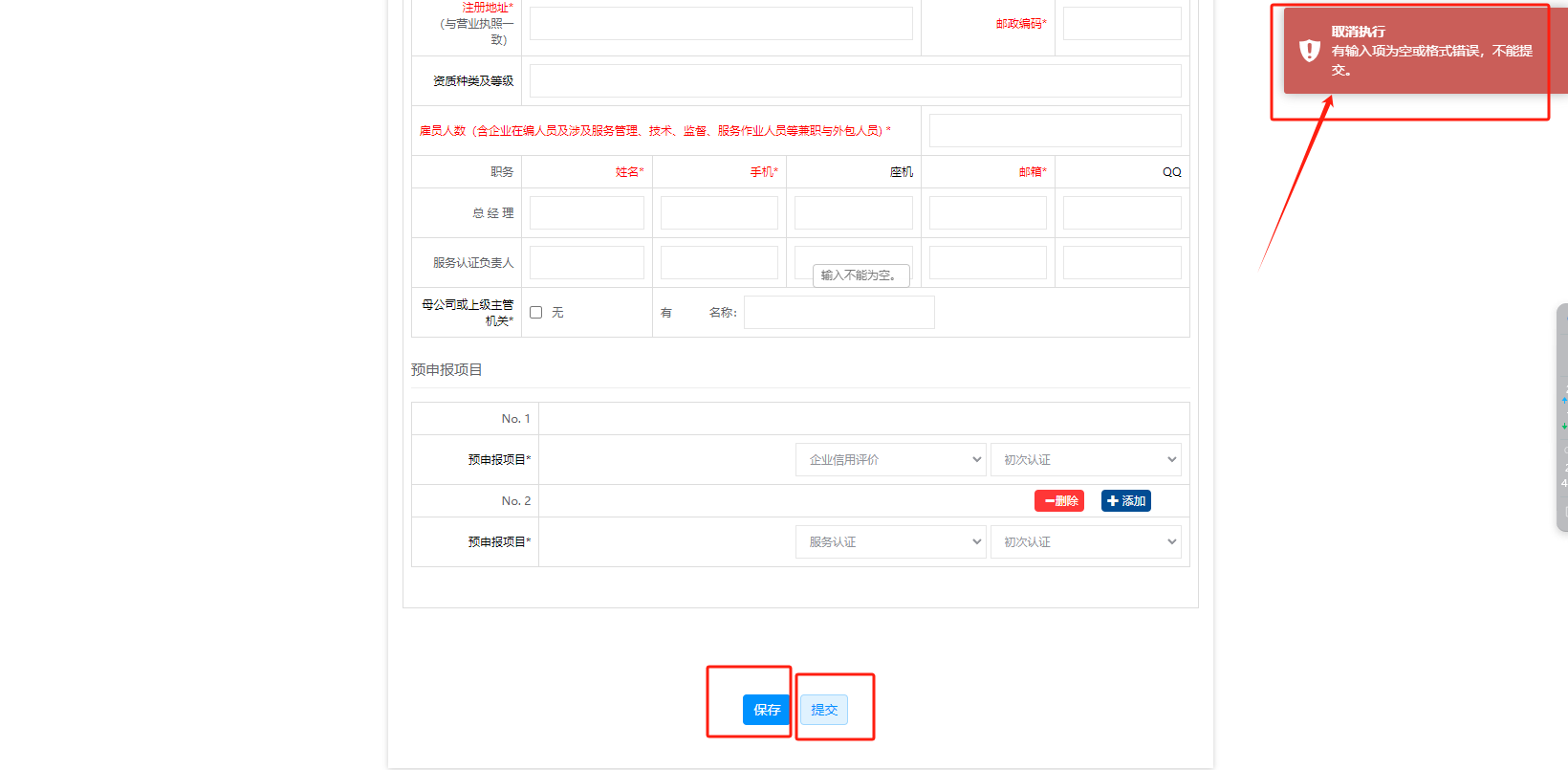Click the No. 1 row label

516,419
